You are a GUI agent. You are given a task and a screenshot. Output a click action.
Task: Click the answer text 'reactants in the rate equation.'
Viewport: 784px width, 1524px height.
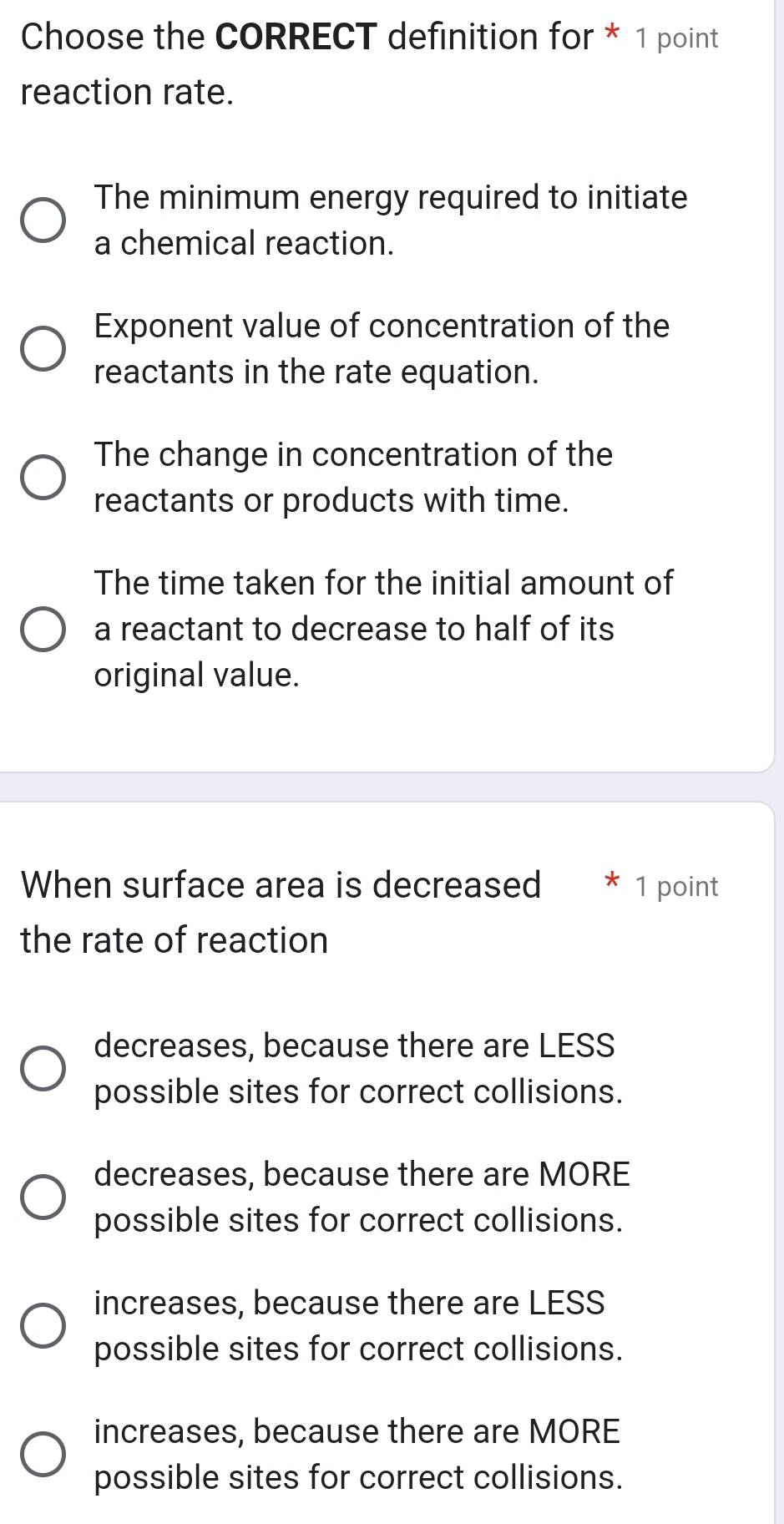[316, 372]
